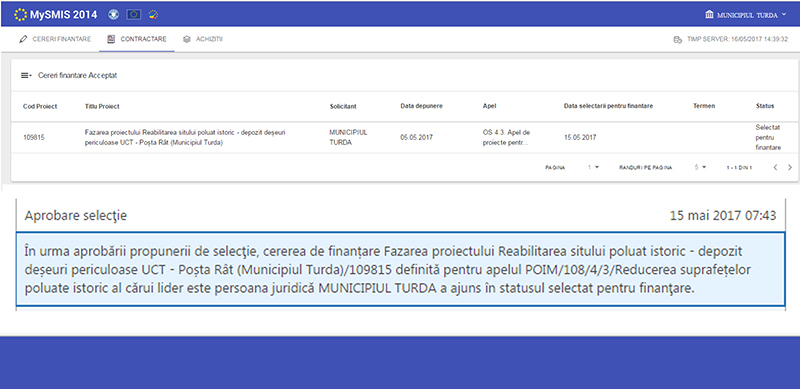This screenshot has width=800, height=389.
Task: Click the MUNICIPIUL TURDA solicitant cell
Action: tap(348, 137)
